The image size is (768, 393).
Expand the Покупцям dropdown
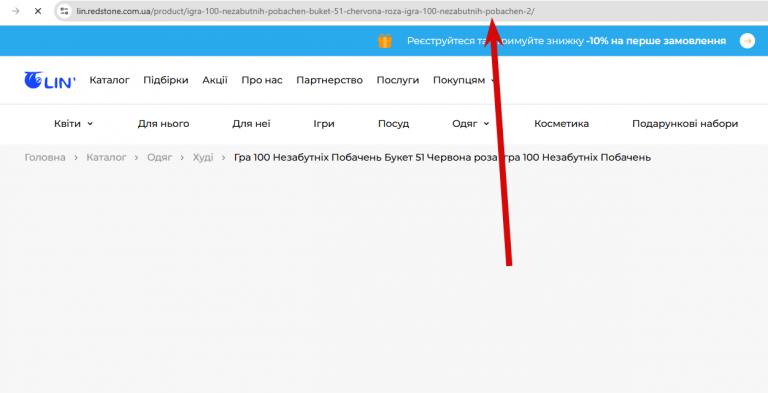[463, 80]
